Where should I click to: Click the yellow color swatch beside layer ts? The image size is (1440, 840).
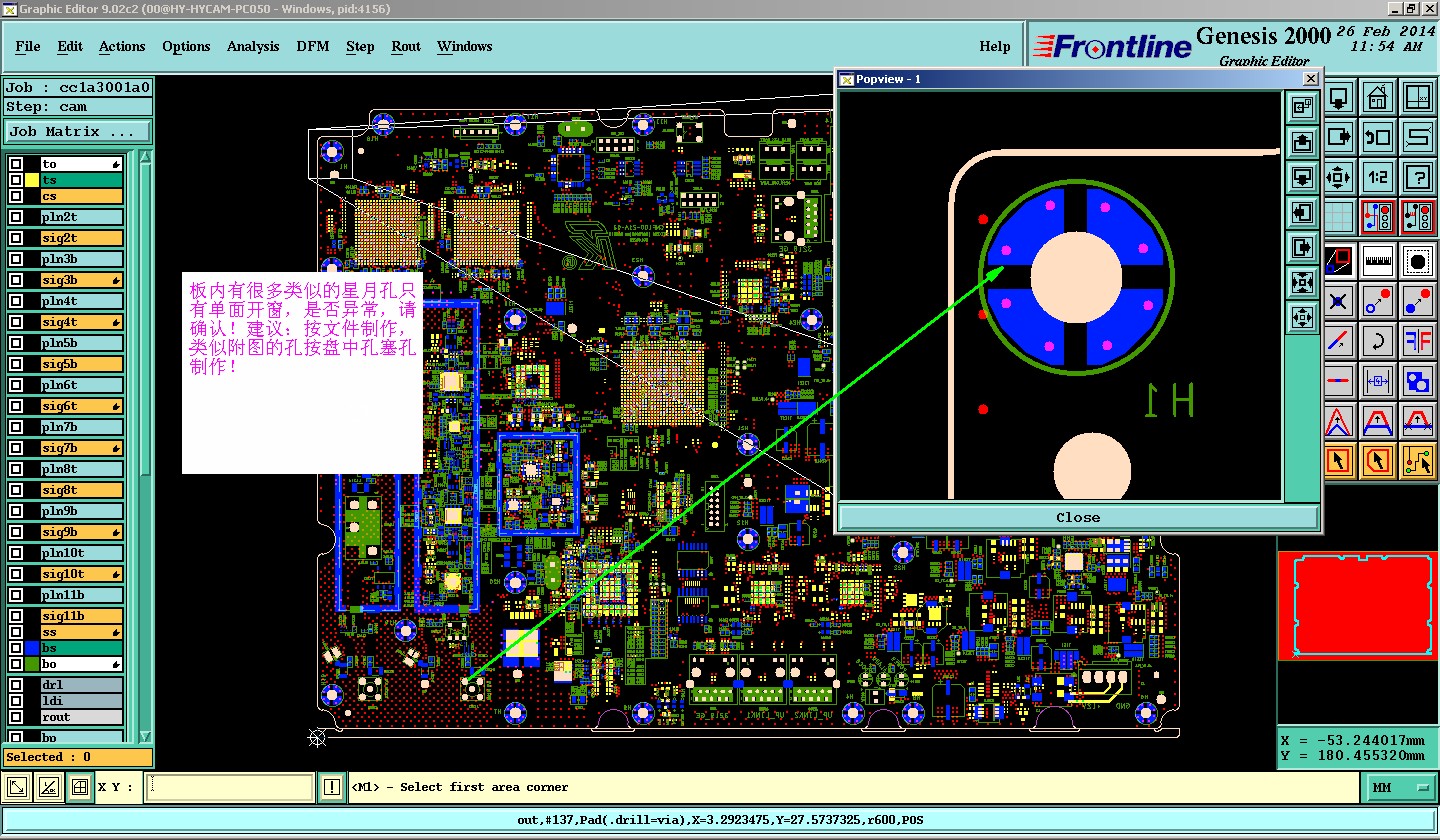click(x=32, y=181)
